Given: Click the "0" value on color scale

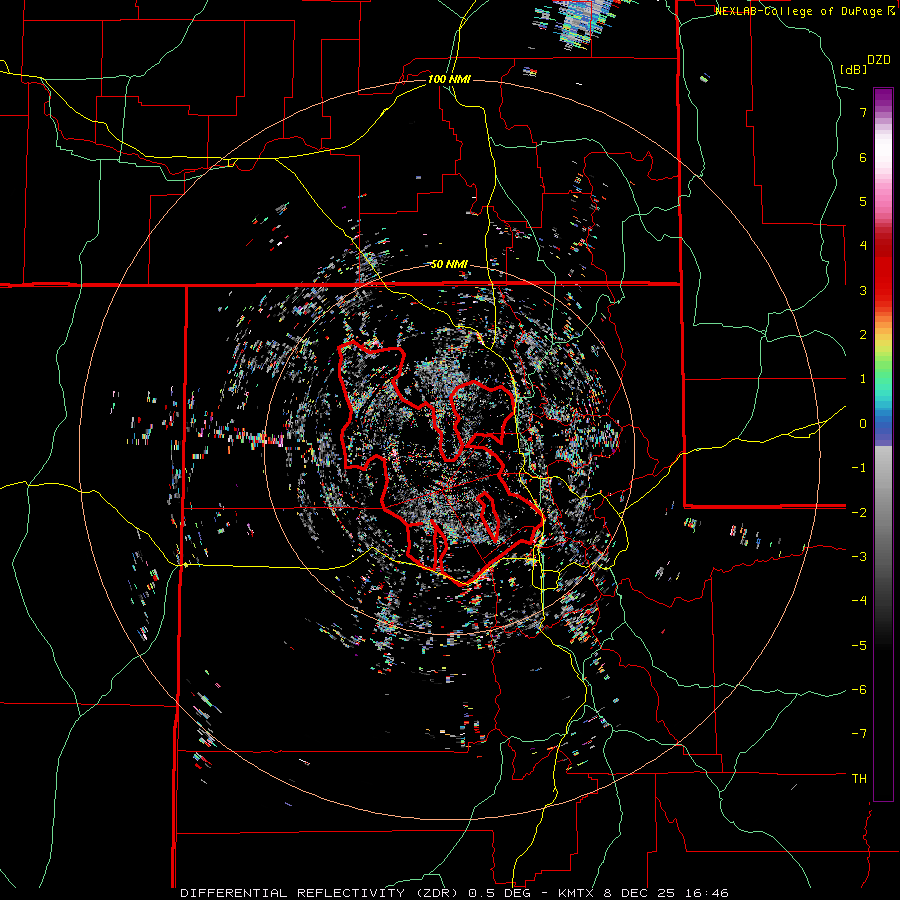Looking at the screenshot, I should click(863, 424).
